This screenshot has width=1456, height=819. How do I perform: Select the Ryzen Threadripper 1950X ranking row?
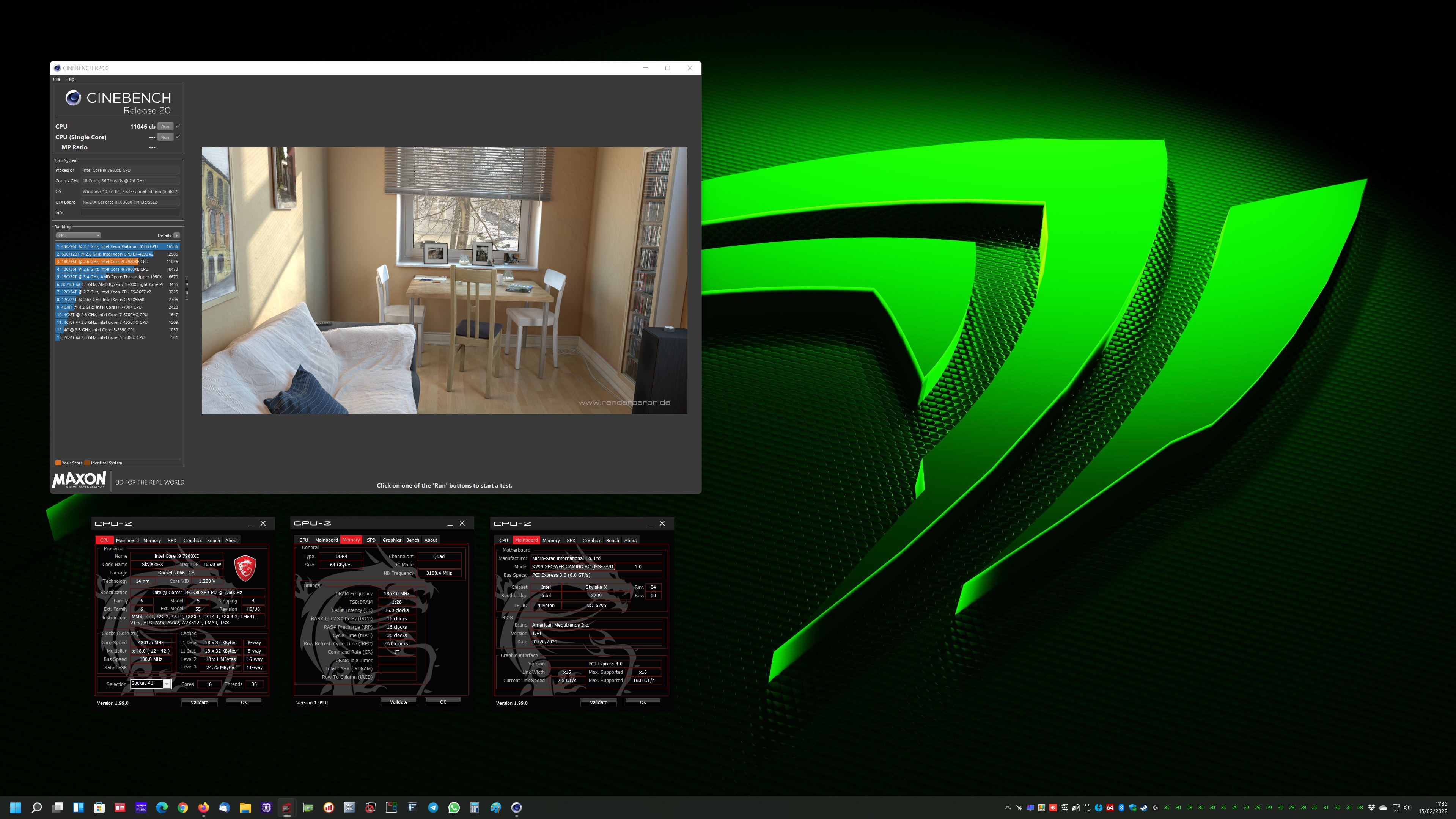[x=117, y=277]
